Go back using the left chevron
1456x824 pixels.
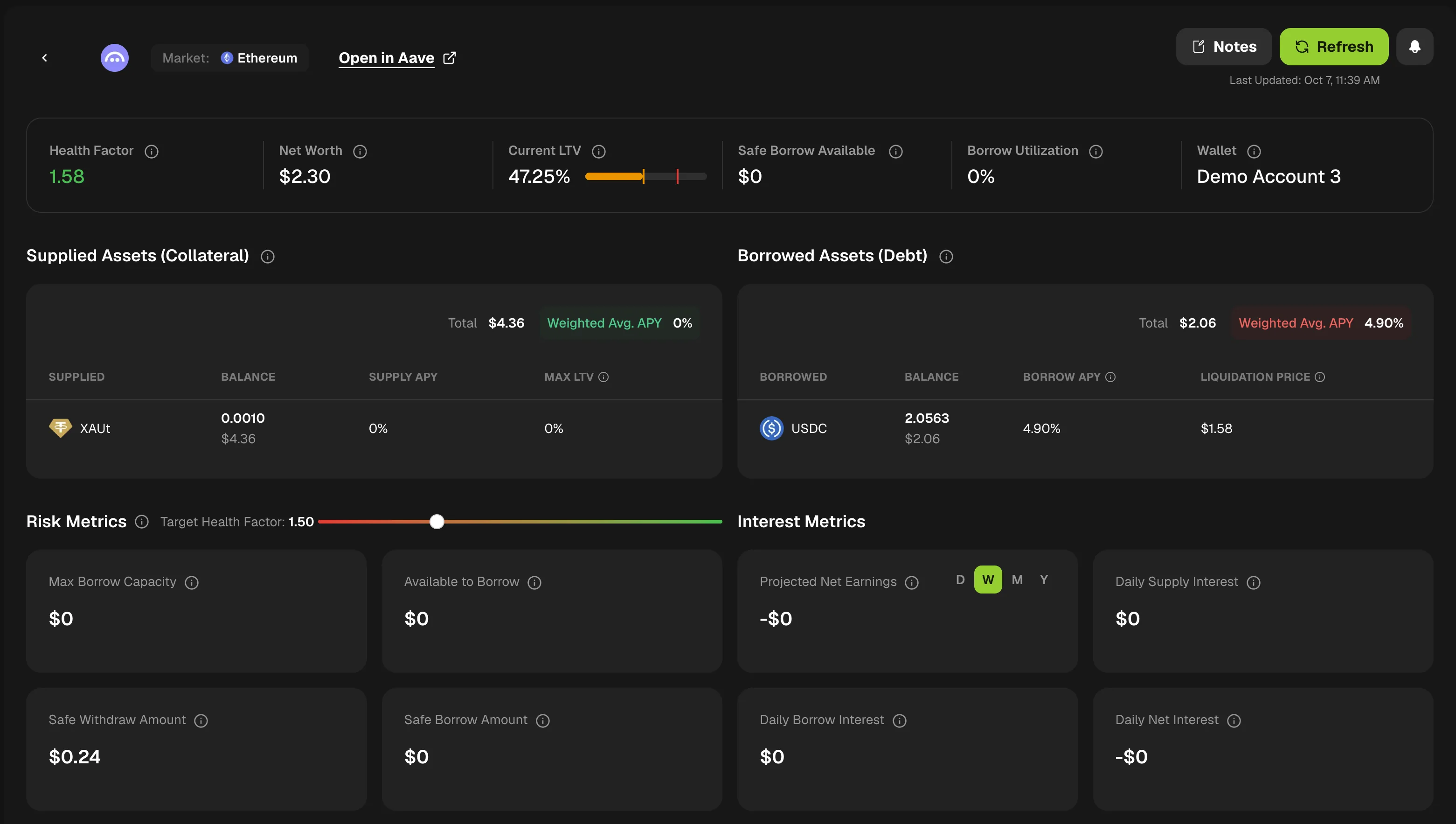45,58
